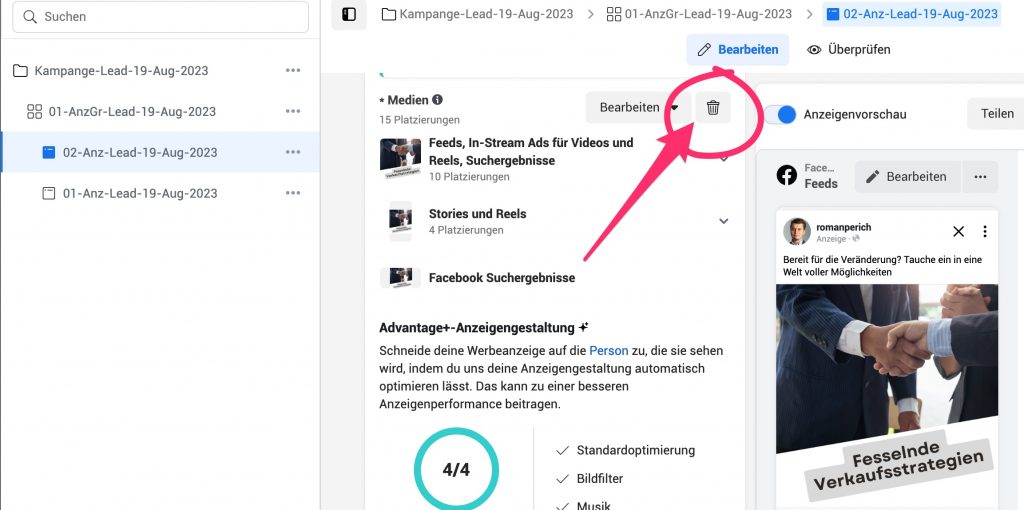Select 01-Anz-Lead-19-Aug-2023 in the sidebar tree
The width and height of the screenshot is (1024, 510).
coord(140,193)
